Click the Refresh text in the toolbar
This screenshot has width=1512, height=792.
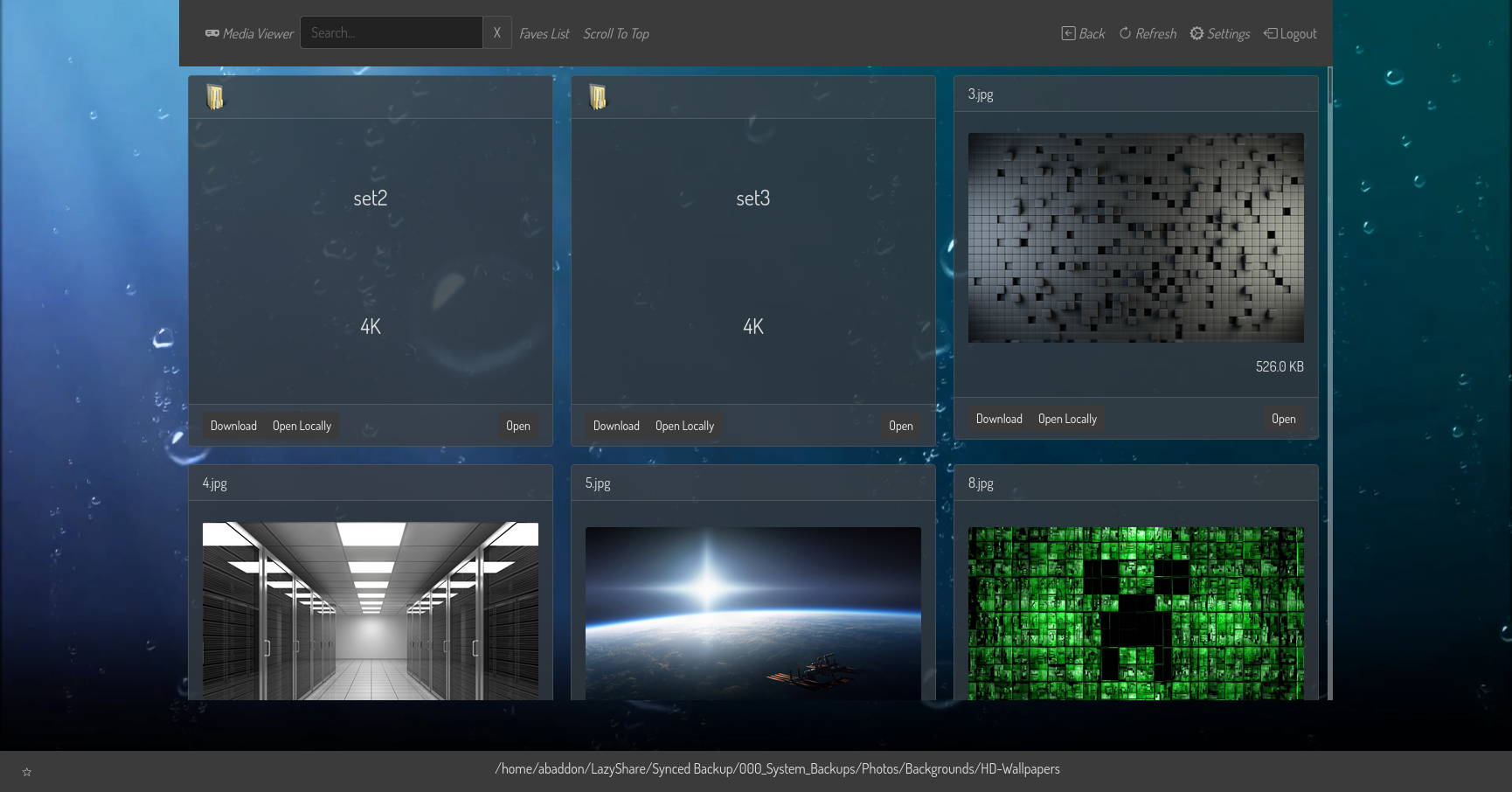[1156, 33]
